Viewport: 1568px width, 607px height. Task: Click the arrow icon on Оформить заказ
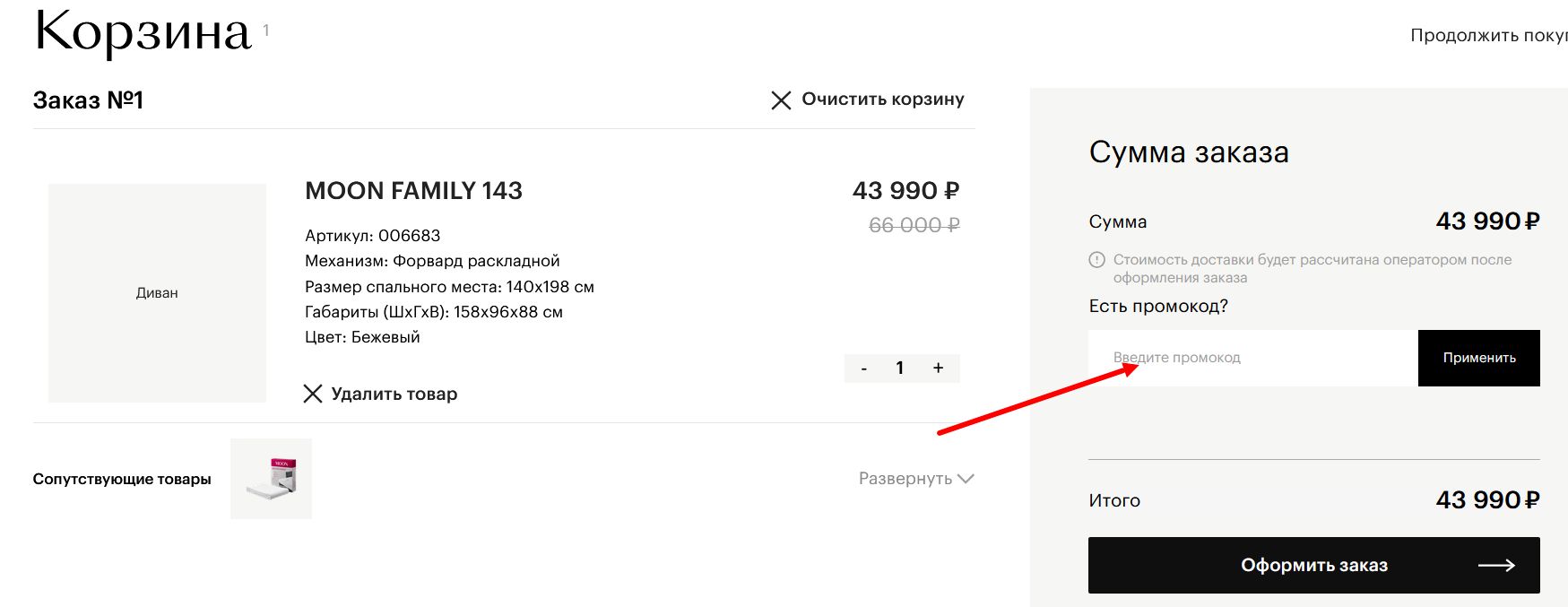[1496, 566]
